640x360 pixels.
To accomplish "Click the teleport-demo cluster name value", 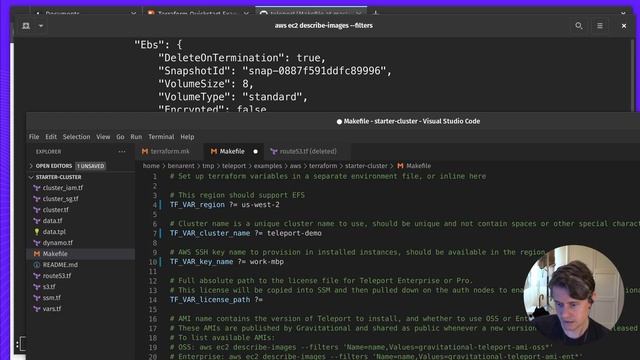I will pos(294,233).
